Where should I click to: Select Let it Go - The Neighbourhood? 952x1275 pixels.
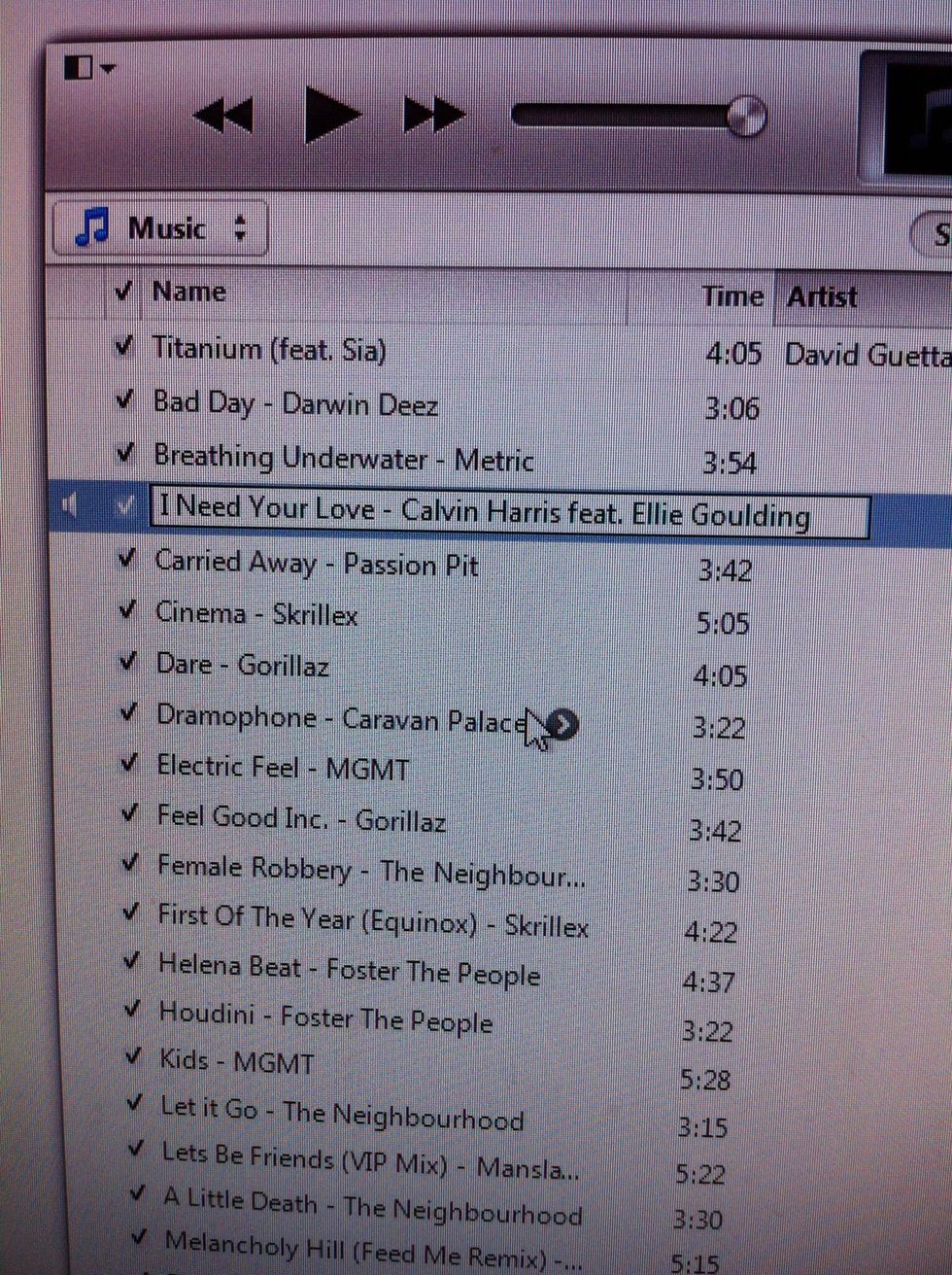point(342,1113)
